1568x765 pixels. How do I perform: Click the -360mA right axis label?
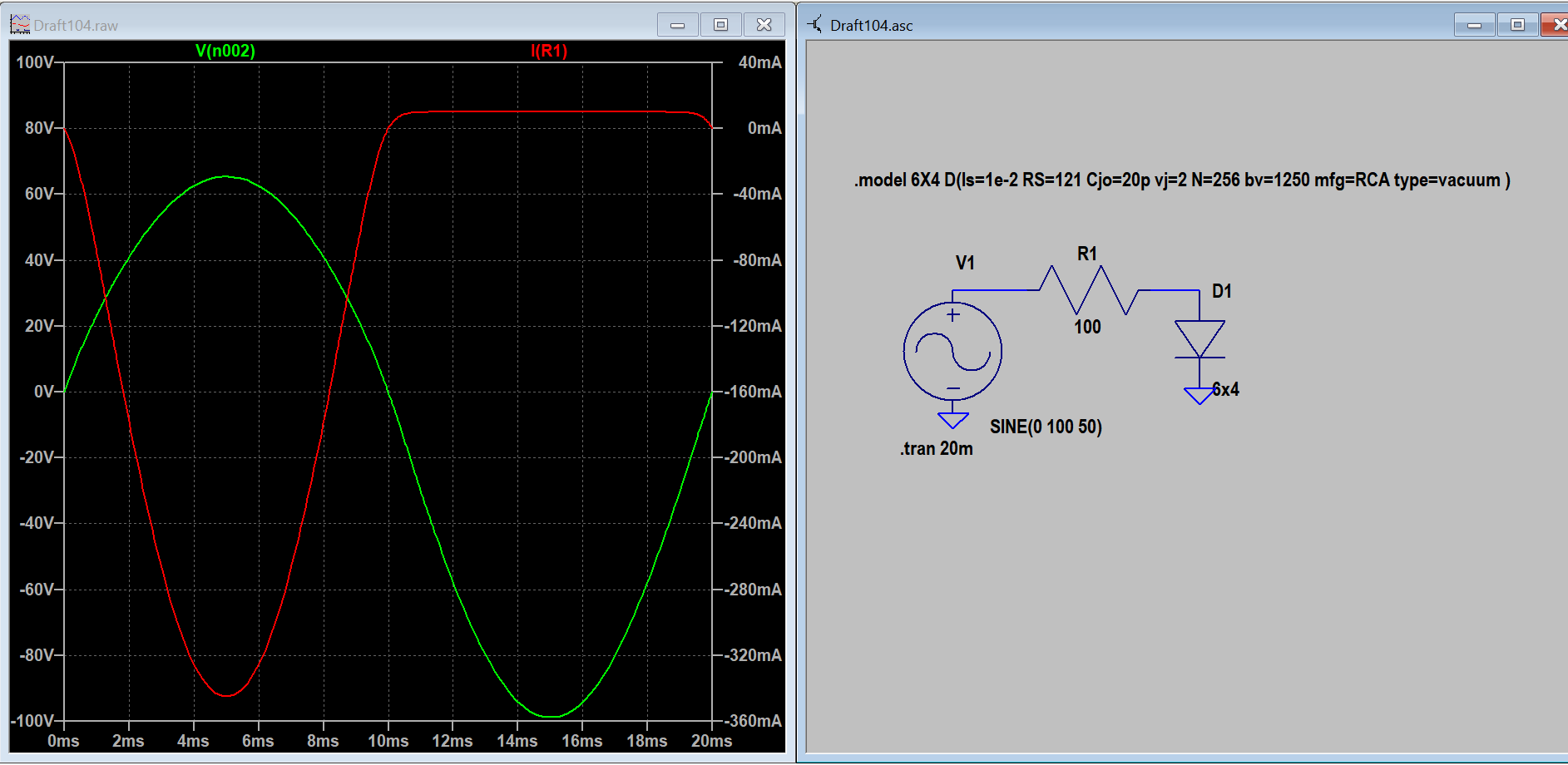754,721
